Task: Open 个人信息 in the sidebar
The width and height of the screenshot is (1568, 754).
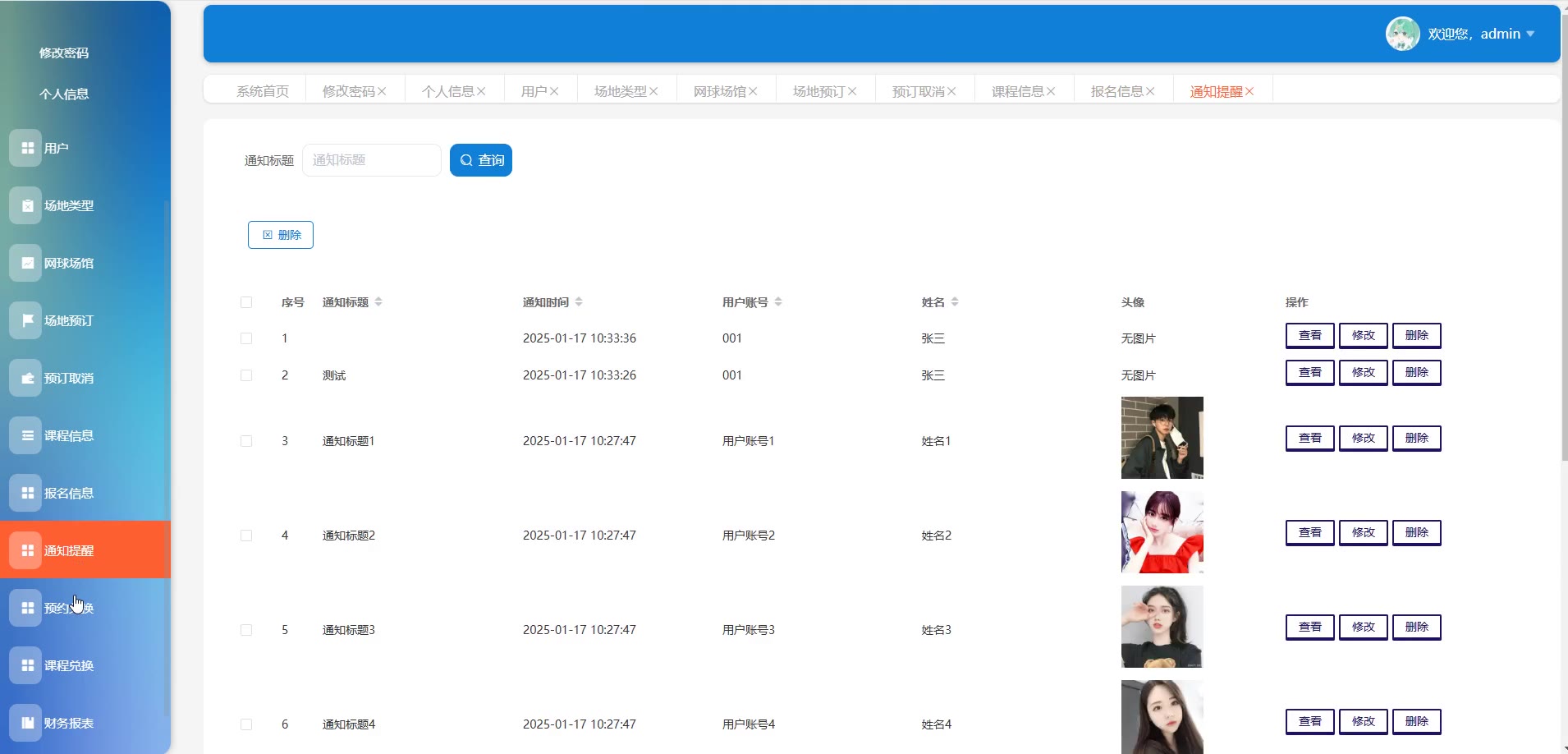Action: tap(64, 94)
